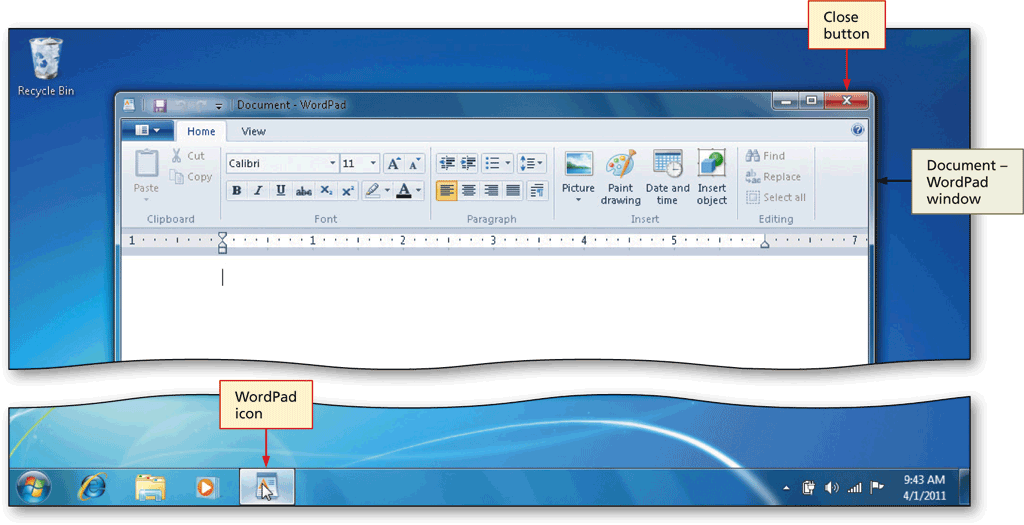Toggle superscript formatting
Screen dimensions: 1024x525
(x=348, y=191)
